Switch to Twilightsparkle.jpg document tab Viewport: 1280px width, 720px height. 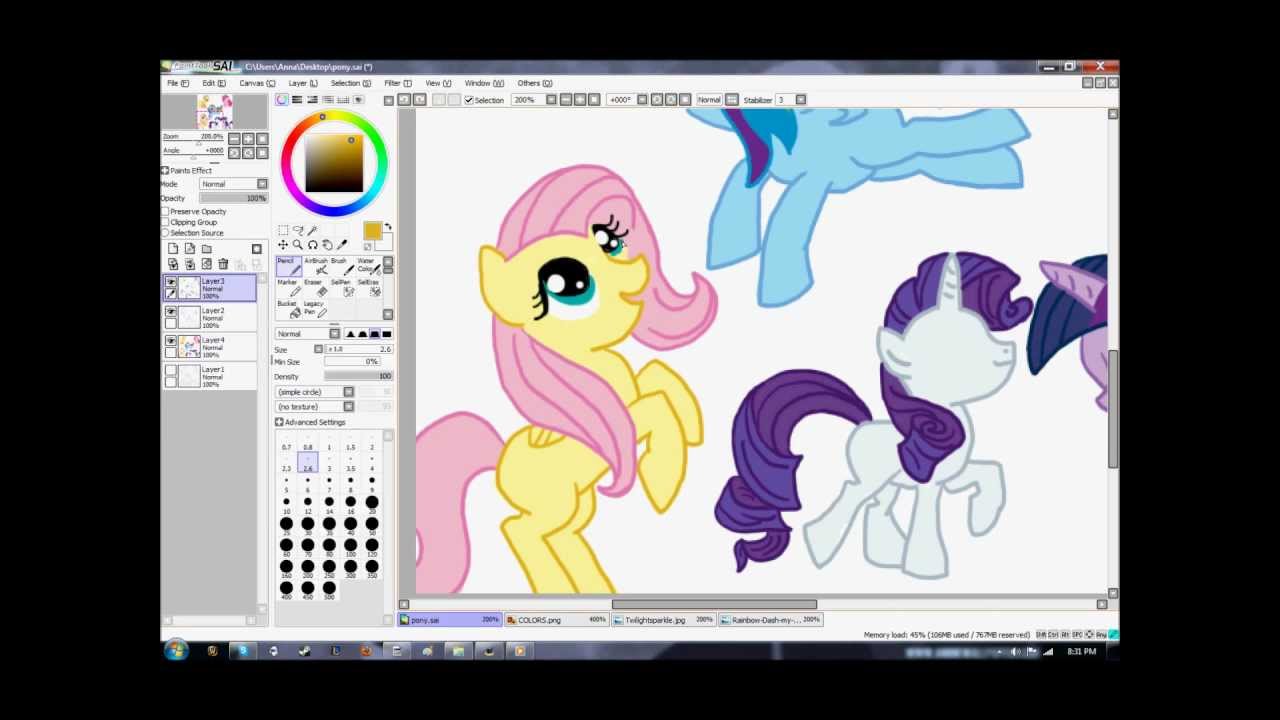[x=665, y=620]
